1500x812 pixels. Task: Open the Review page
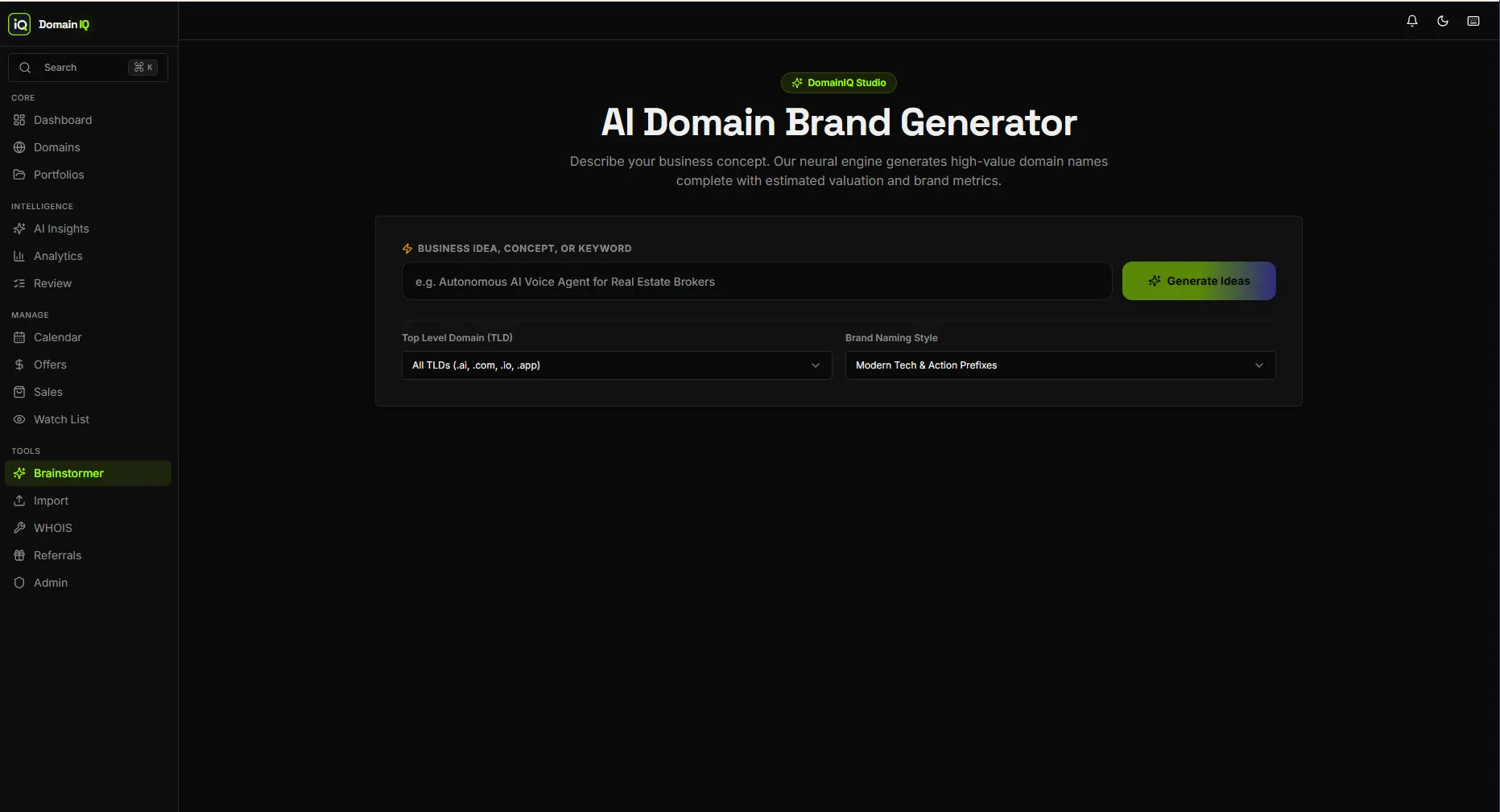pos(88,283)
